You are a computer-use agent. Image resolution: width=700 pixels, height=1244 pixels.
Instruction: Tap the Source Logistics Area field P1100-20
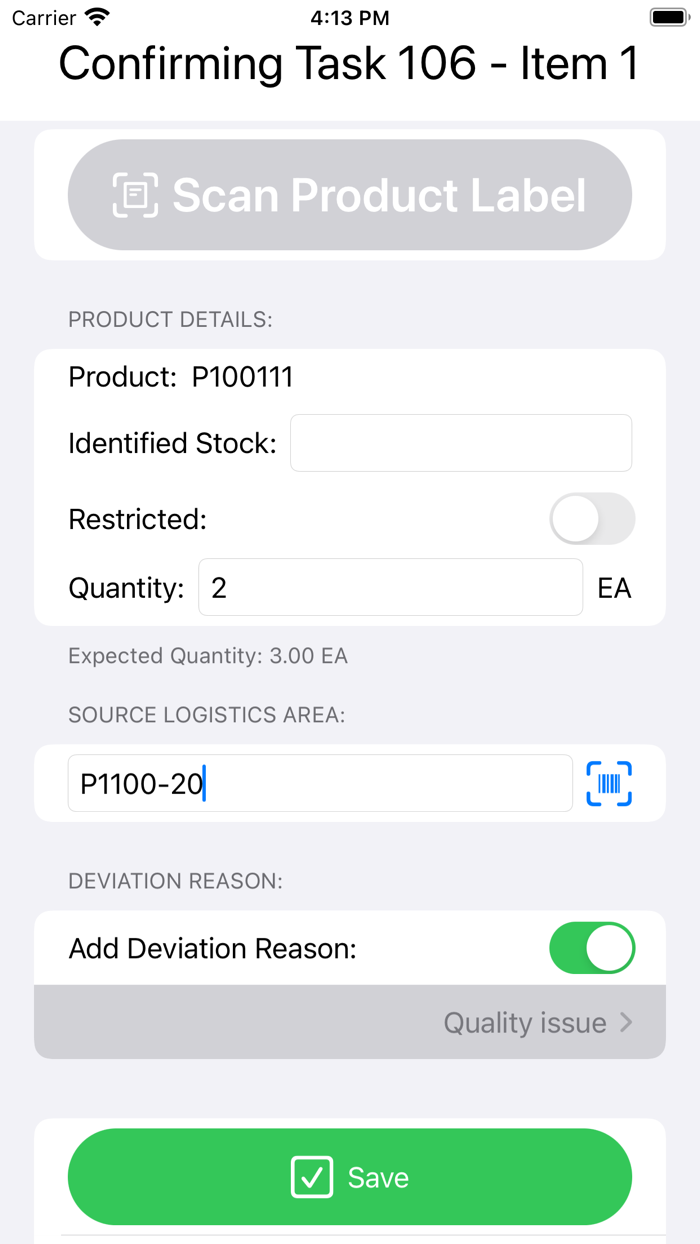(x=320, y=784)
